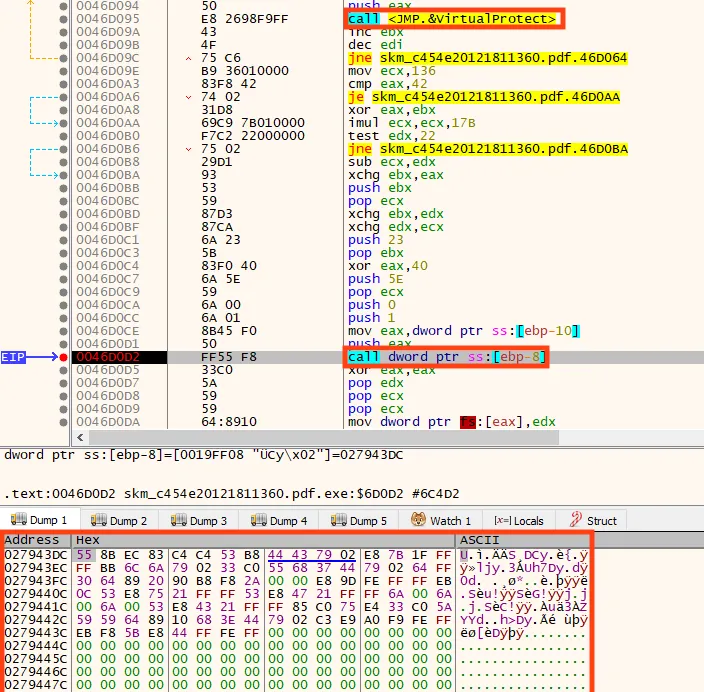Select address 0046D0D2 in disassembly

coord(108,357)
